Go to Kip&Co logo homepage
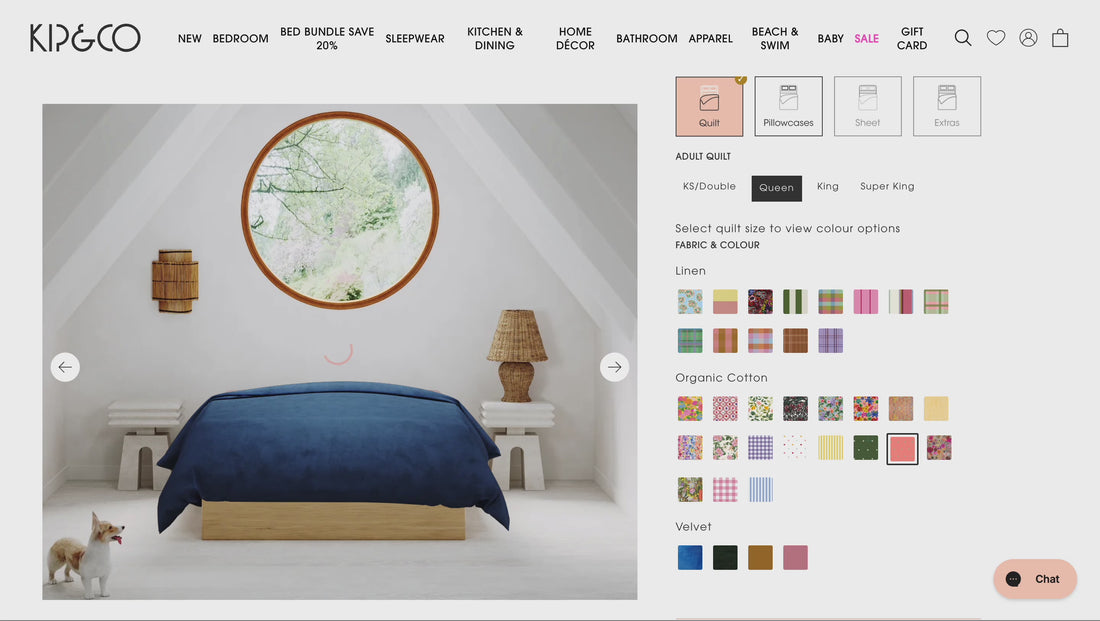This screenshot has width=1100, height=621. tap(85, 38)
